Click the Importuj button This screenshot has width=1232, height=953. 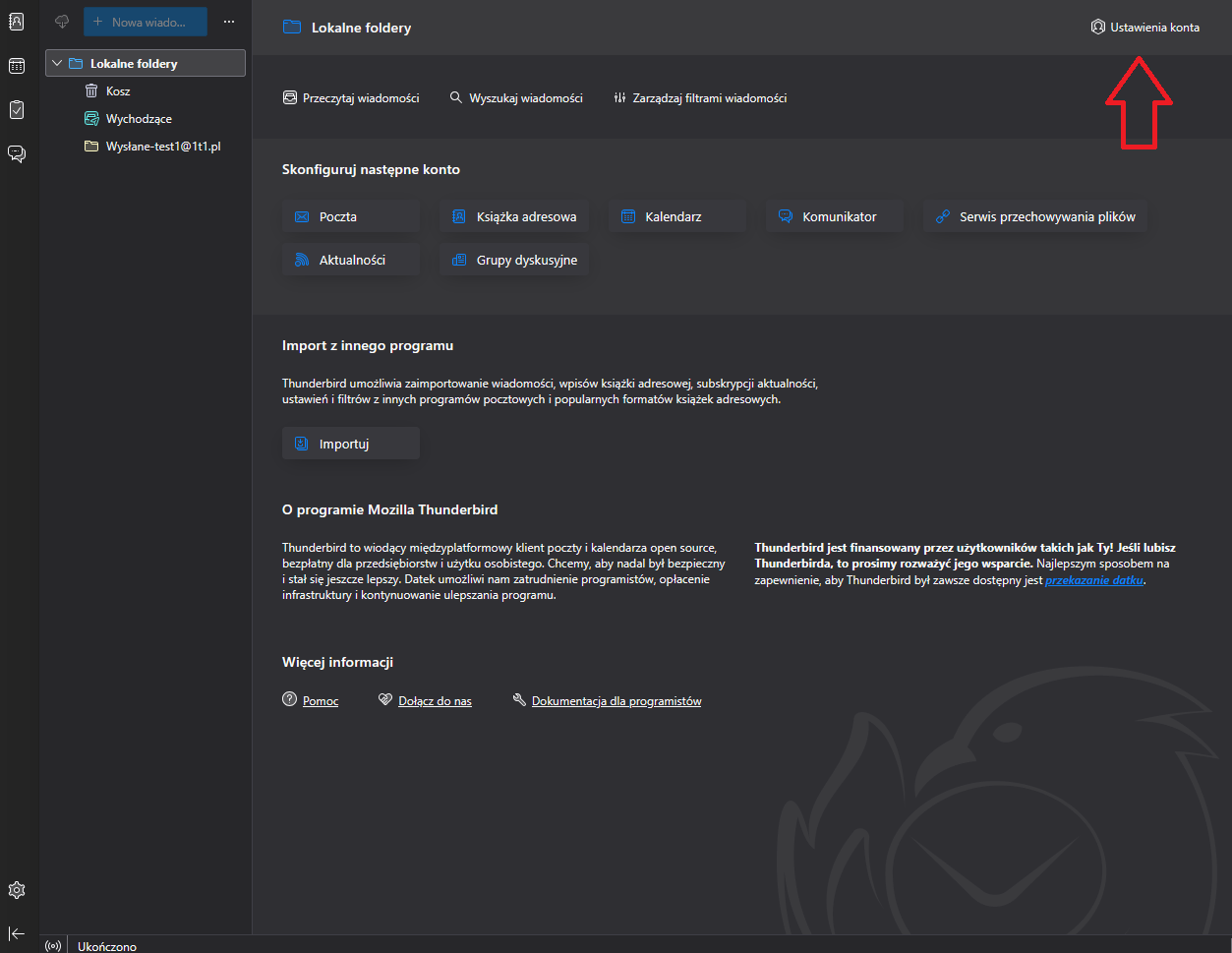click(x=351, y=444)
